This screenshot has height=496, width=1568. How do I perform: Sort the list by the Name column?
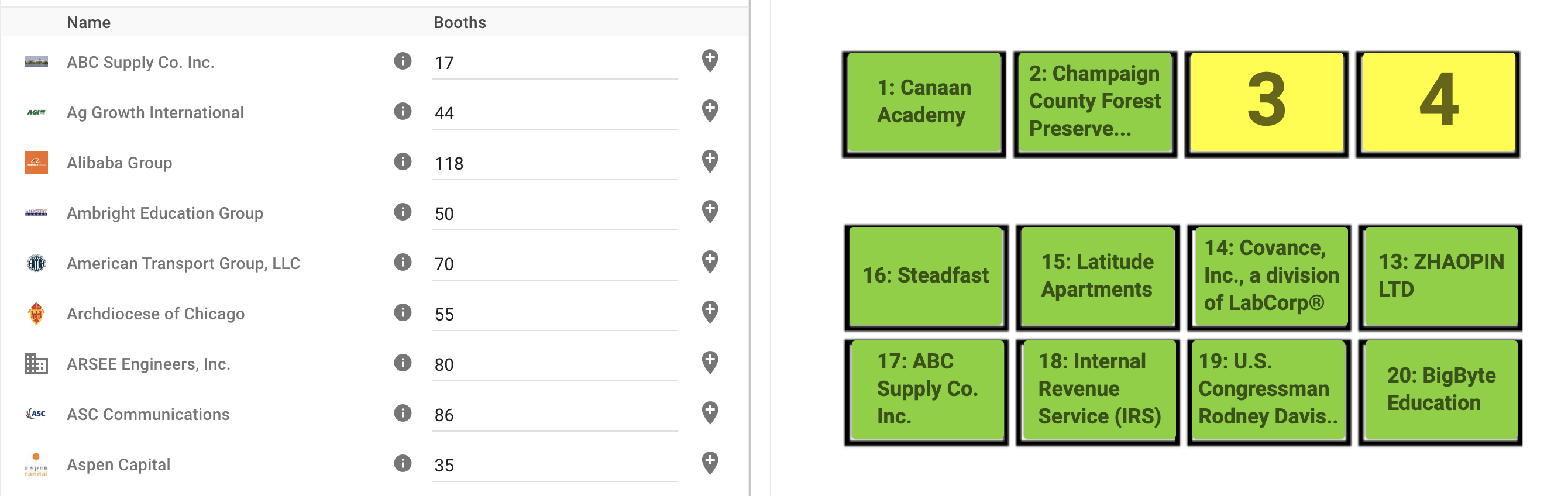[89, 22]
